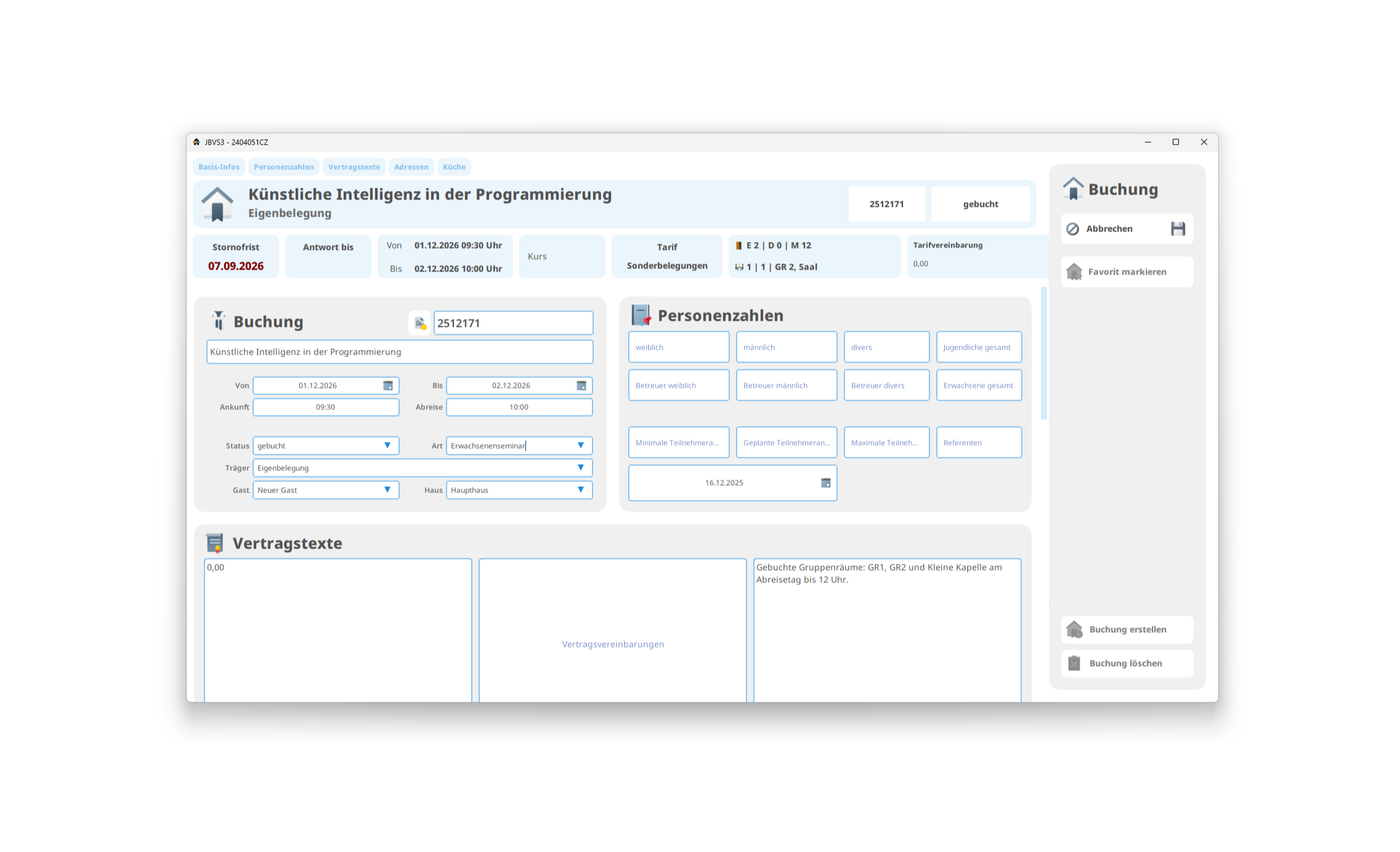Click the weiblich input field
Viewport: 1400px width, 852px height.
(x=678, y=347)
